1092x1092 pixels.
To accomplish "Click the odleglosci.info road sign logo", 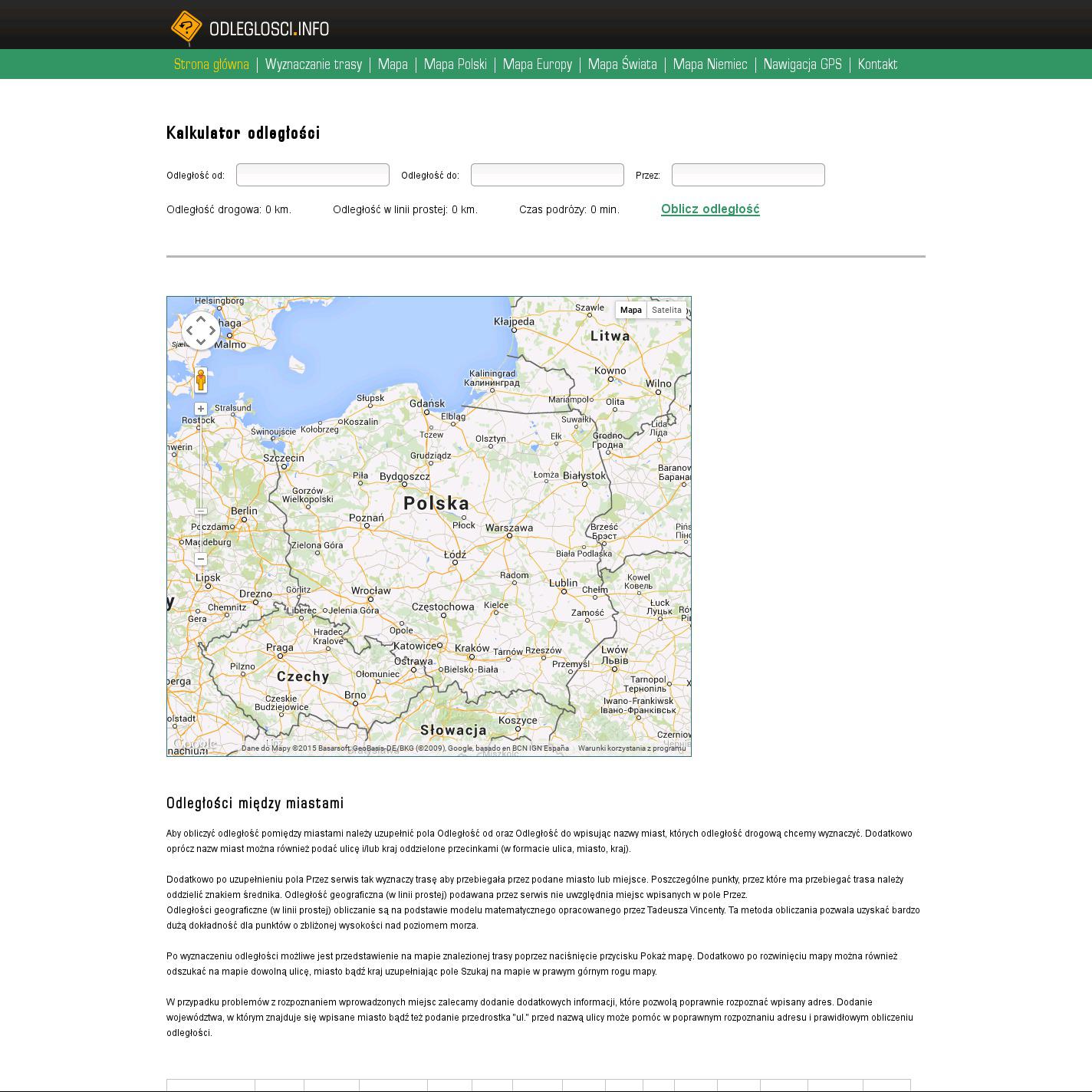I will coord(186,28).
